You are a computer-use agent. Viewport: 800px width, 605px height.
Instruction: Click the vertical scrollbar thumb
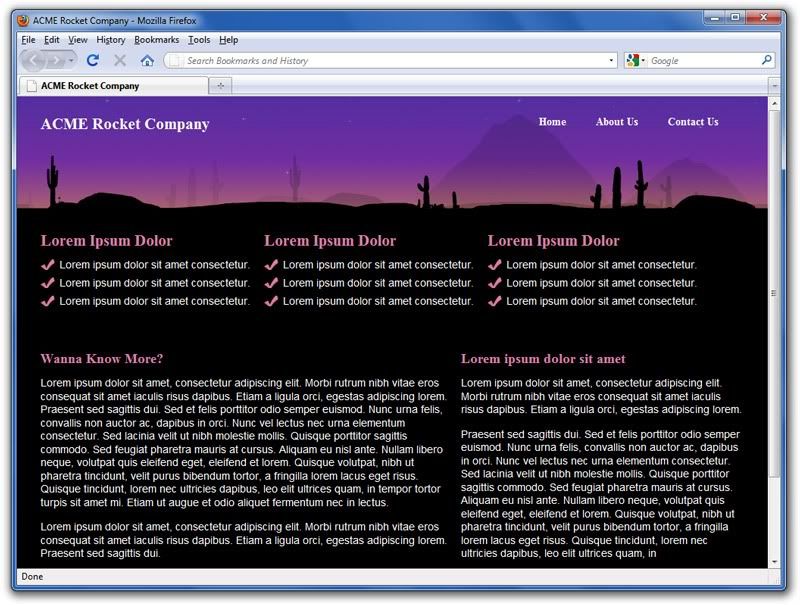point(774,293)
